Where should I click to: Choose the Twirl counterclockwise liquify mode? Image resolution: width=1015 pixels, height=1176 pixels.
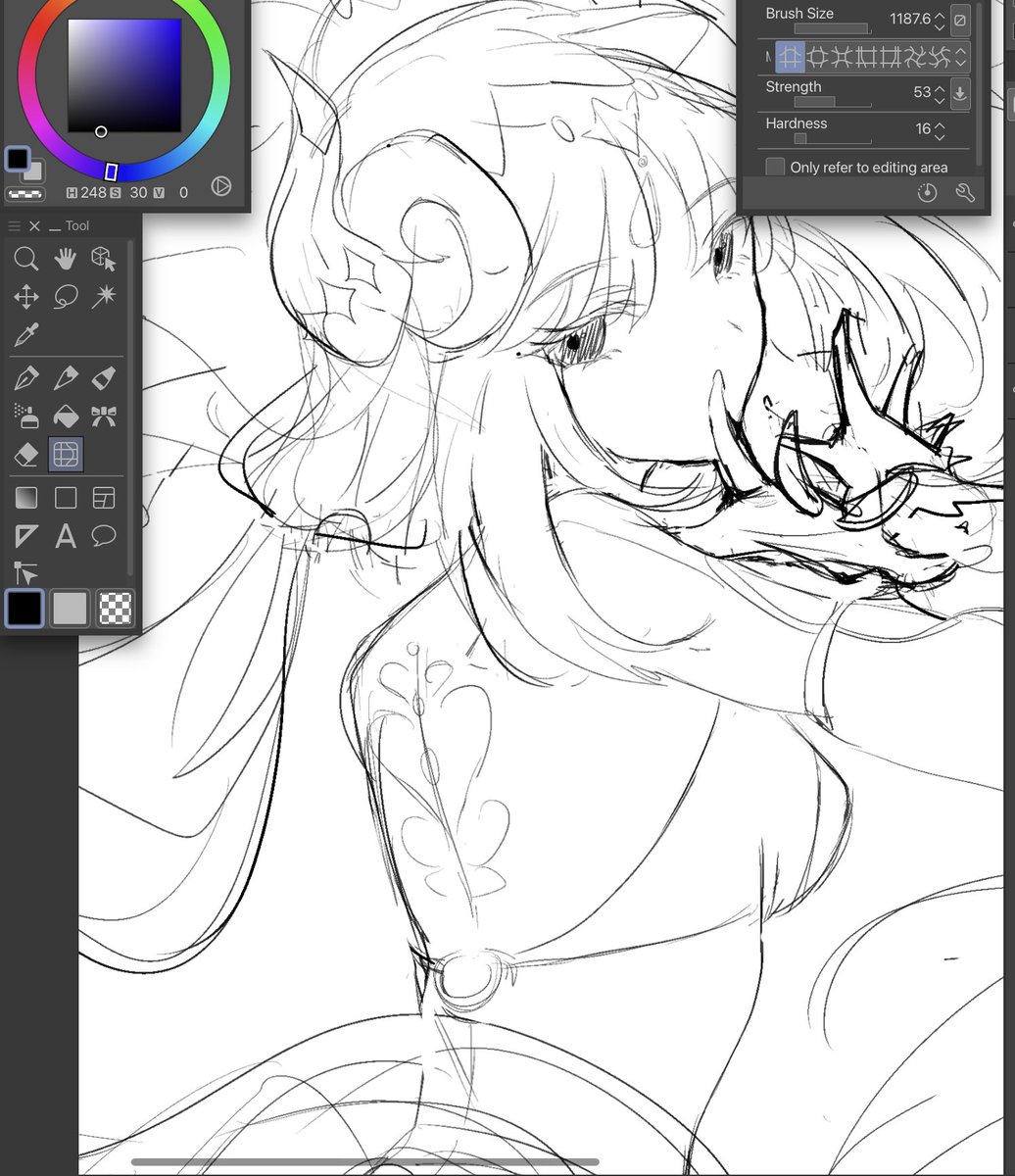coord(940,57)
